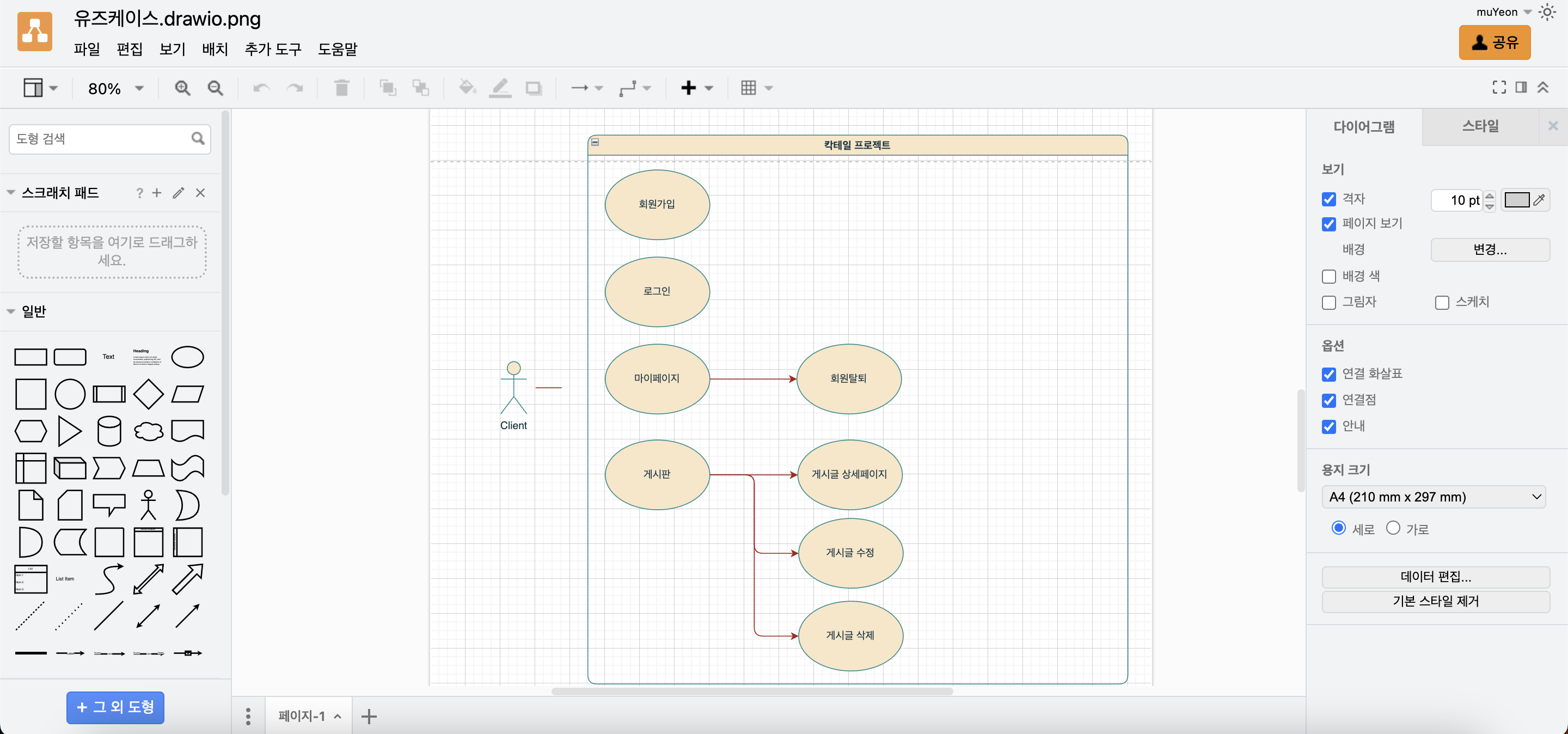This screenshot has height=734, width=1568.
Task: Click the 데이터 편집... button
Action: pyautogui.click(x=1435, y=577)
